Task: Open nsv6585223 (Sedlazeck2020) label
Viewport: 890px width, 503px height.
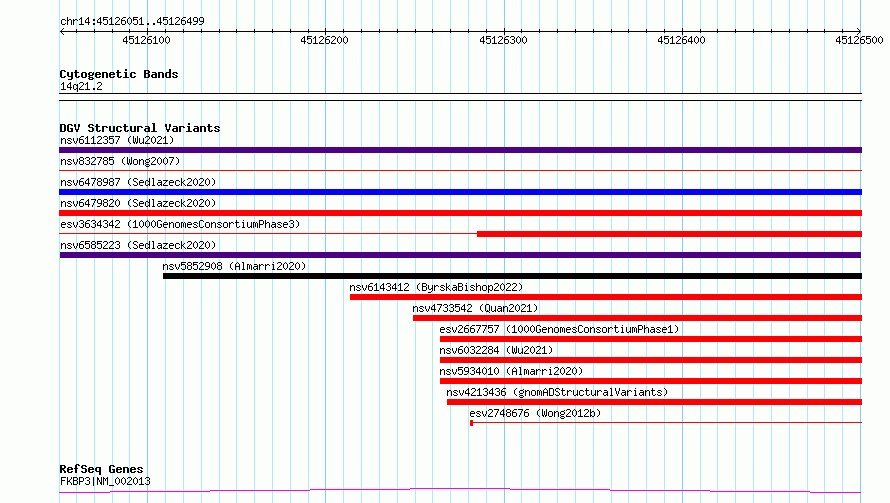Action: point(138,245)
